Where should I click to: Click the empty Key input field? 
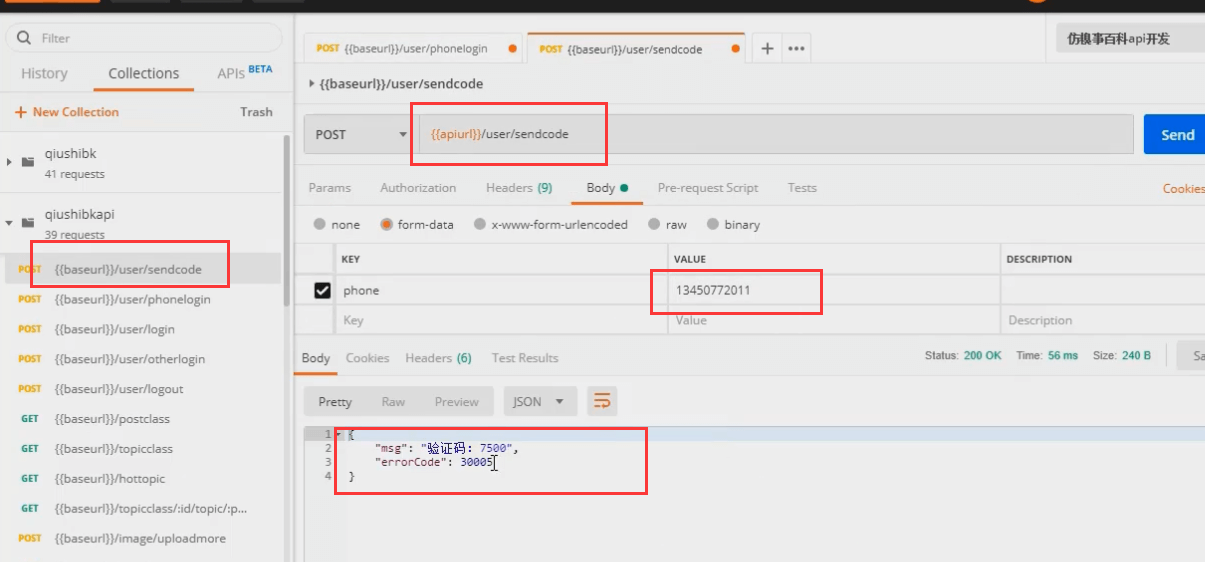[501, 320]
